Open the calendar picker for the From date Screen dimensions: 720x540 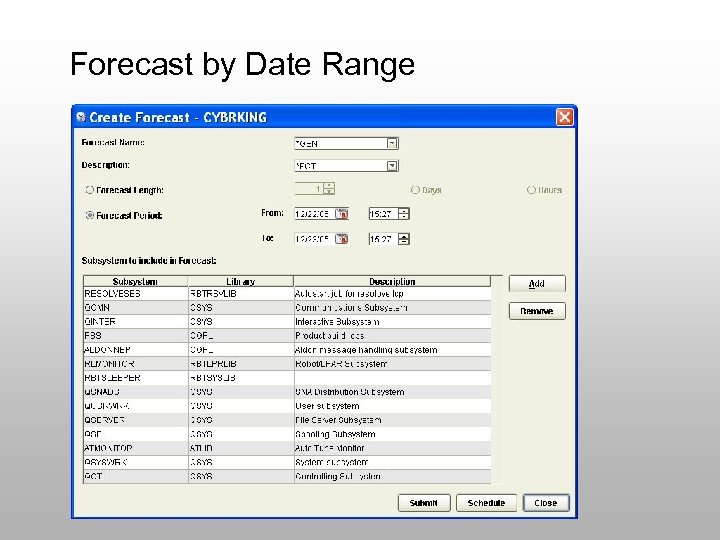(x=342, y=214)
